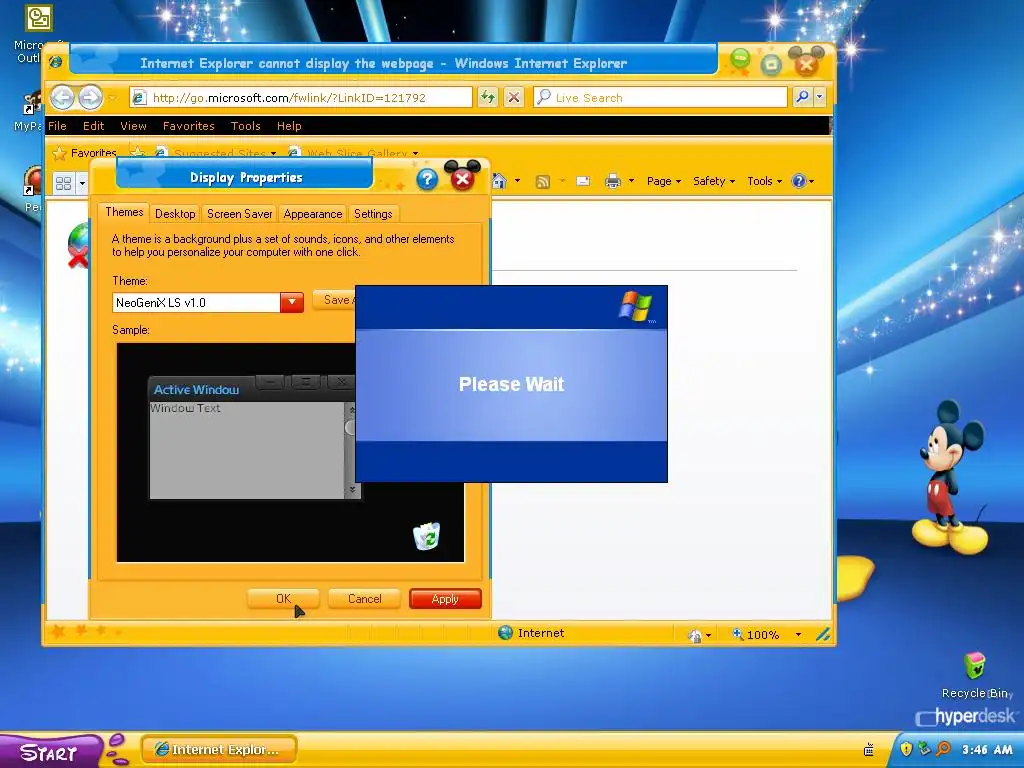This screenshot has width=1024, height=768.
Task: Switch to the Settings tab
Action: coord(373,214)
